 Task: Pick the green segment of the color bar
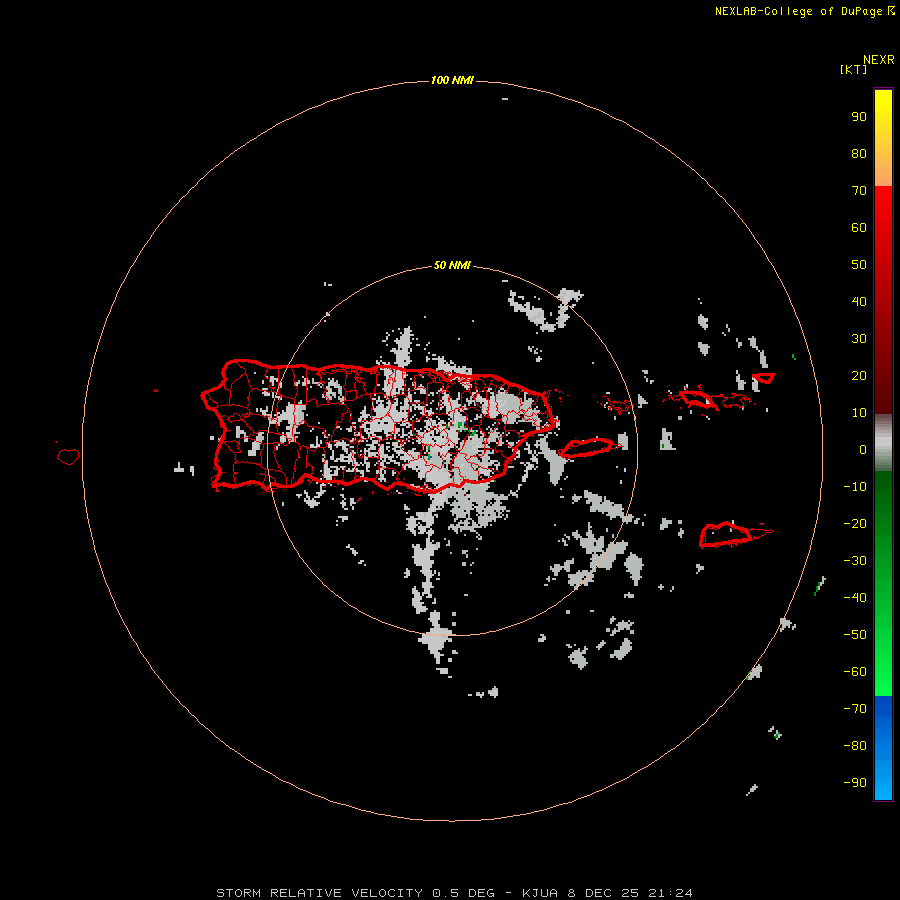(x=883, y=583)
